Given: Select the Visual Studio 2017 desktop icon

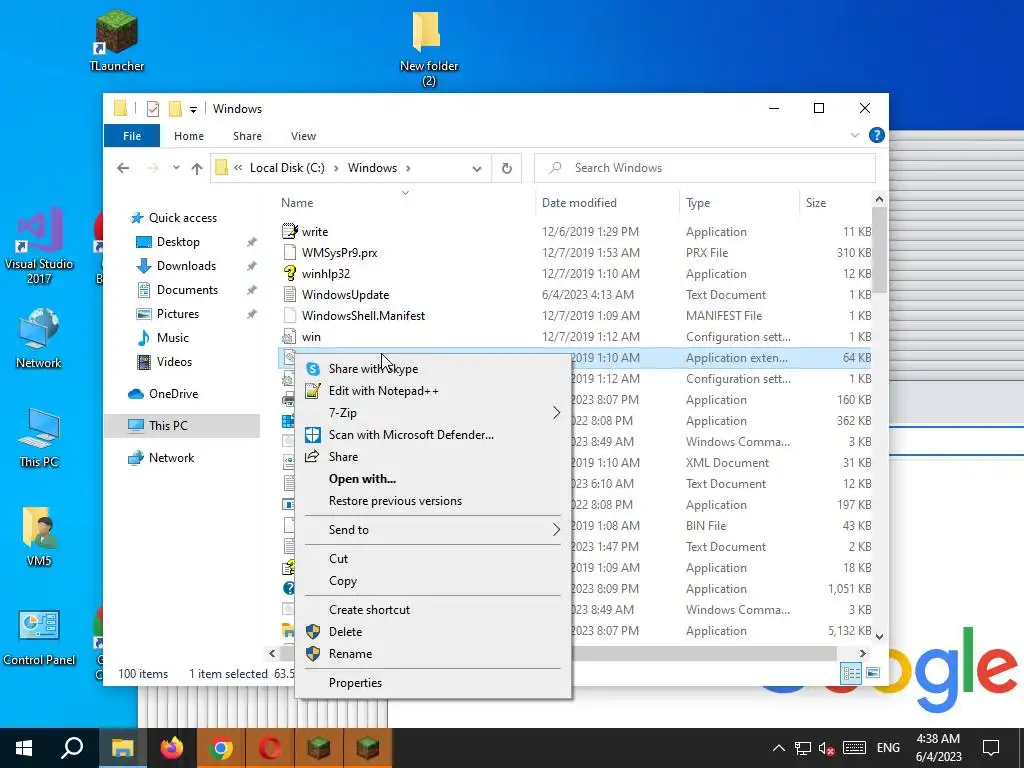Looking at the screenshot, I should pos(39,246).
